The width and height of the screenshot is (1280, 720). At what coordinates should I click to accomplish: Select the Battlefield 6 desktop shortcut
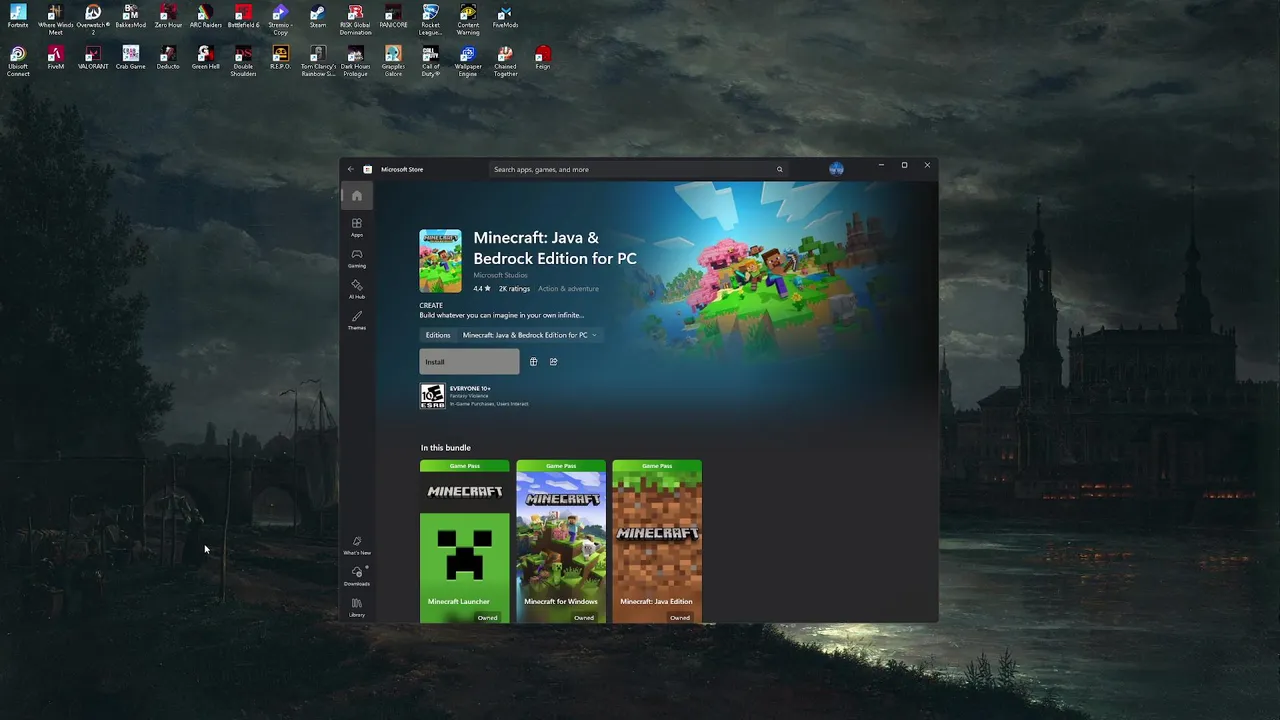[243, 17]
